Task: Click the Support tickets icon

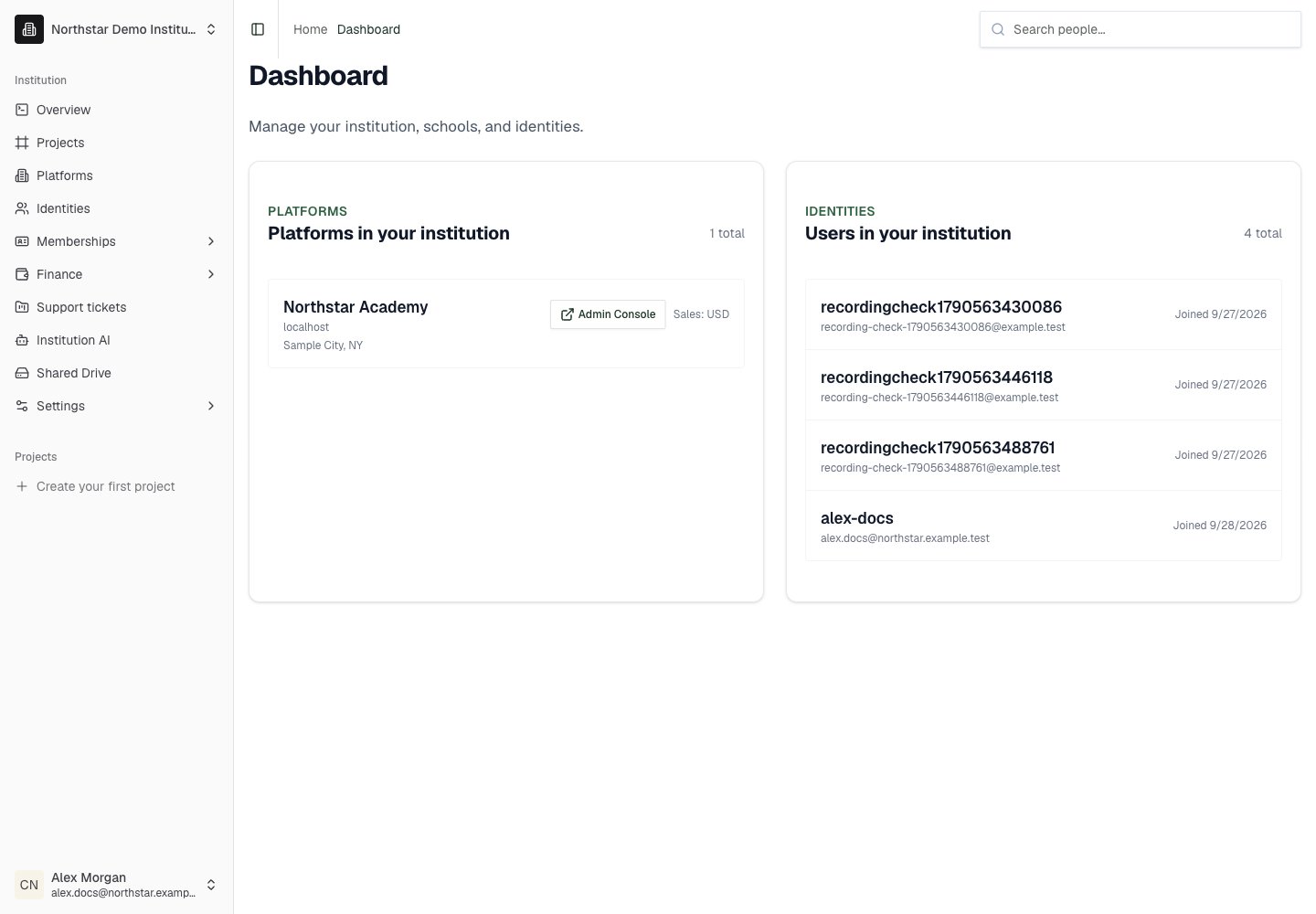Action: pos(22,307)
